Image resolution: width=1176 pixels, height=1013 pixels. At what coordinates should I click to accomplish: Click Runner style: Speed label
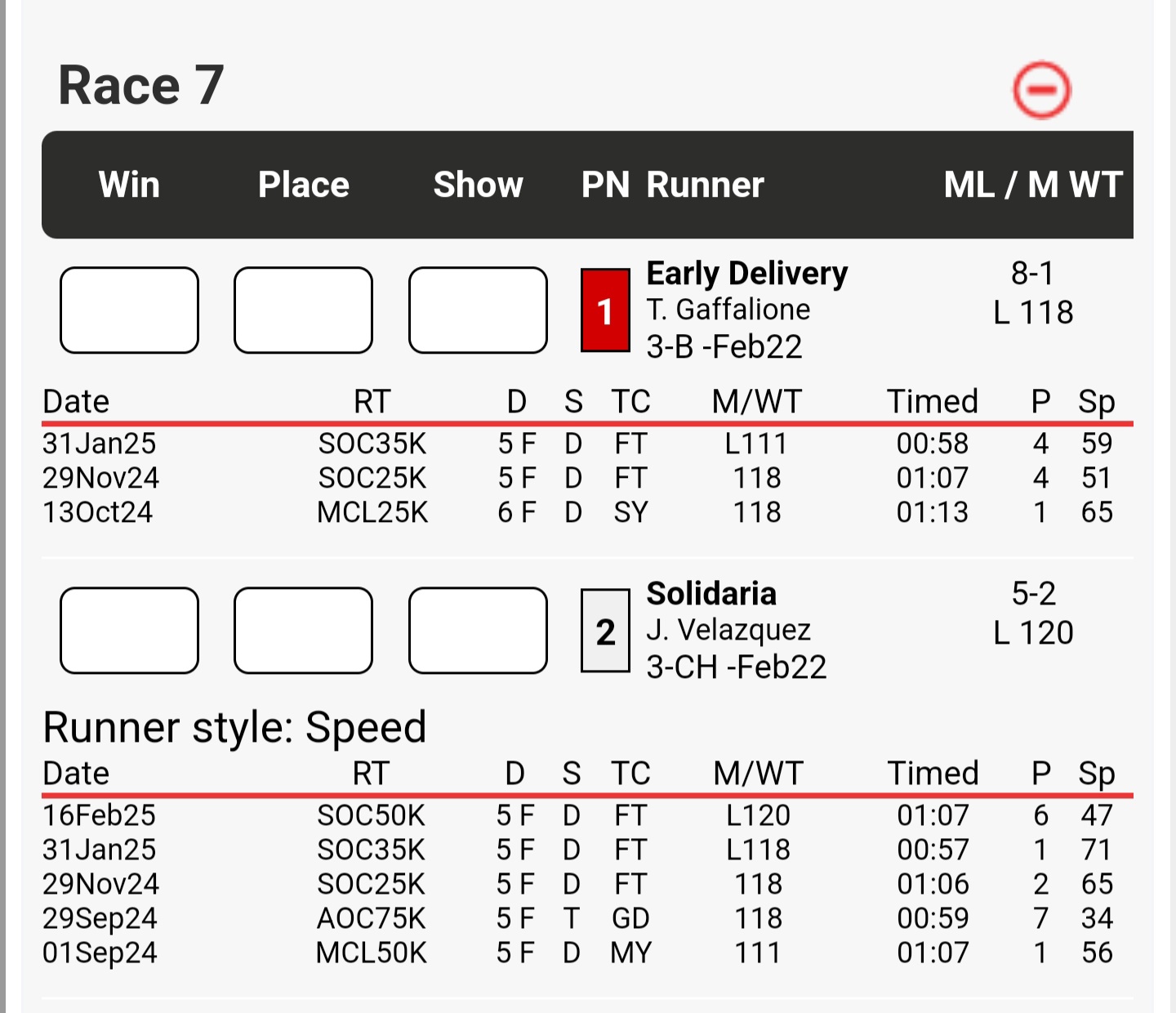(x=234, y=727)
